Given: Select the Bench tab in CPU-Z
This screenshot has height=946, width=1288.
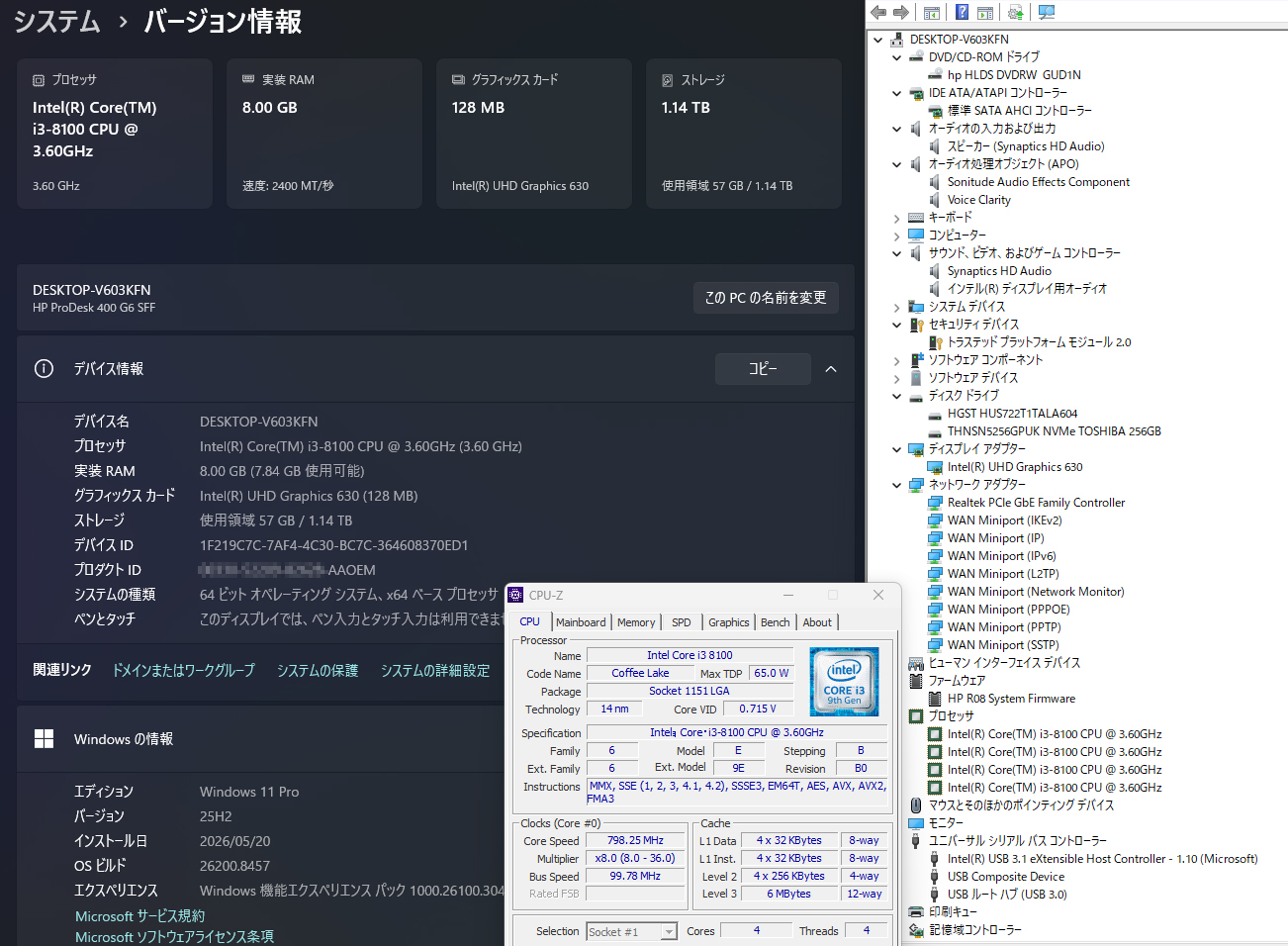Looking at the screenshot, I should pyautogui.click(x=776, y=622).
